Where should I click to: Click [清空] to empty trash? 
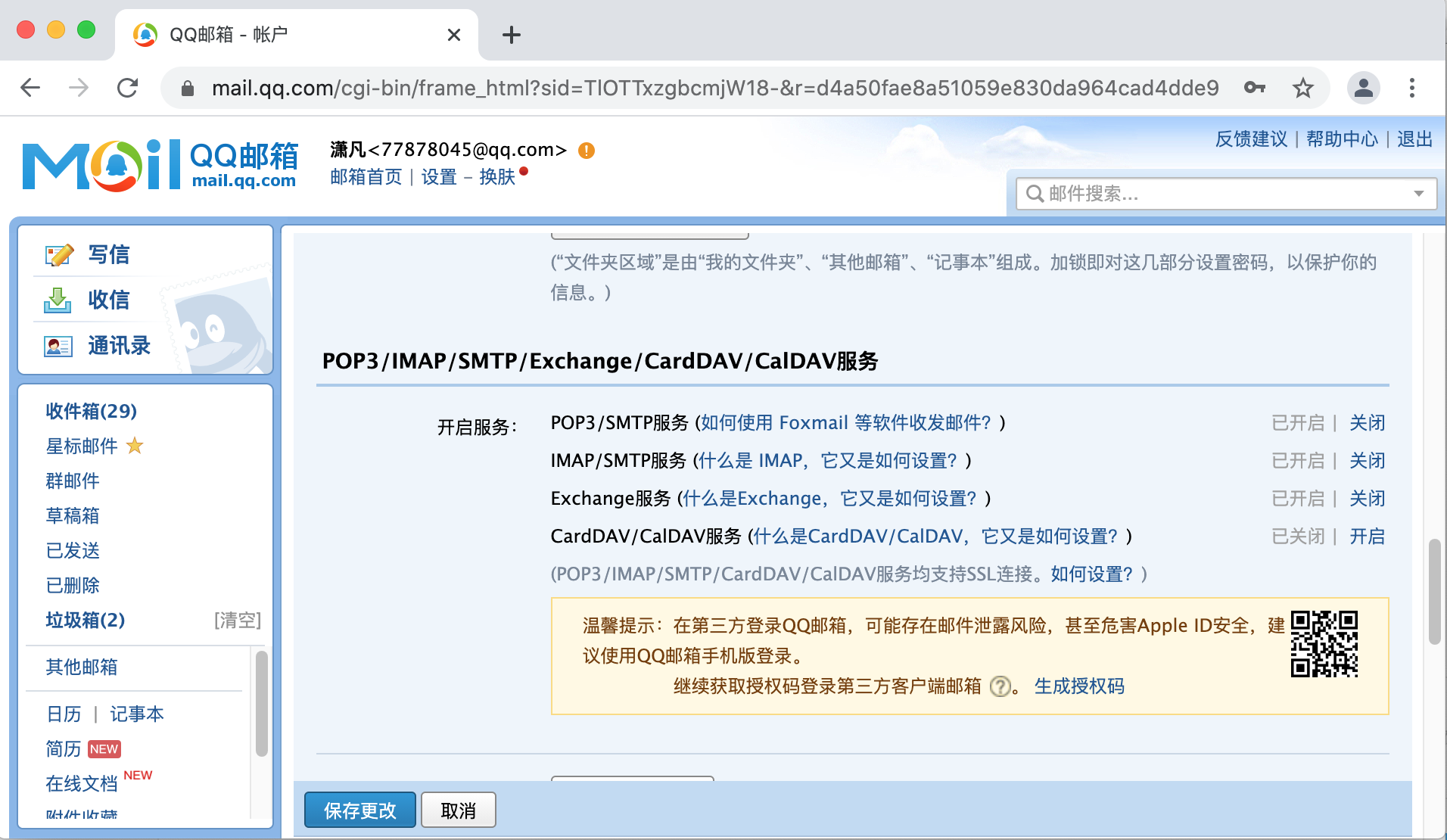(x=238, y=620)
